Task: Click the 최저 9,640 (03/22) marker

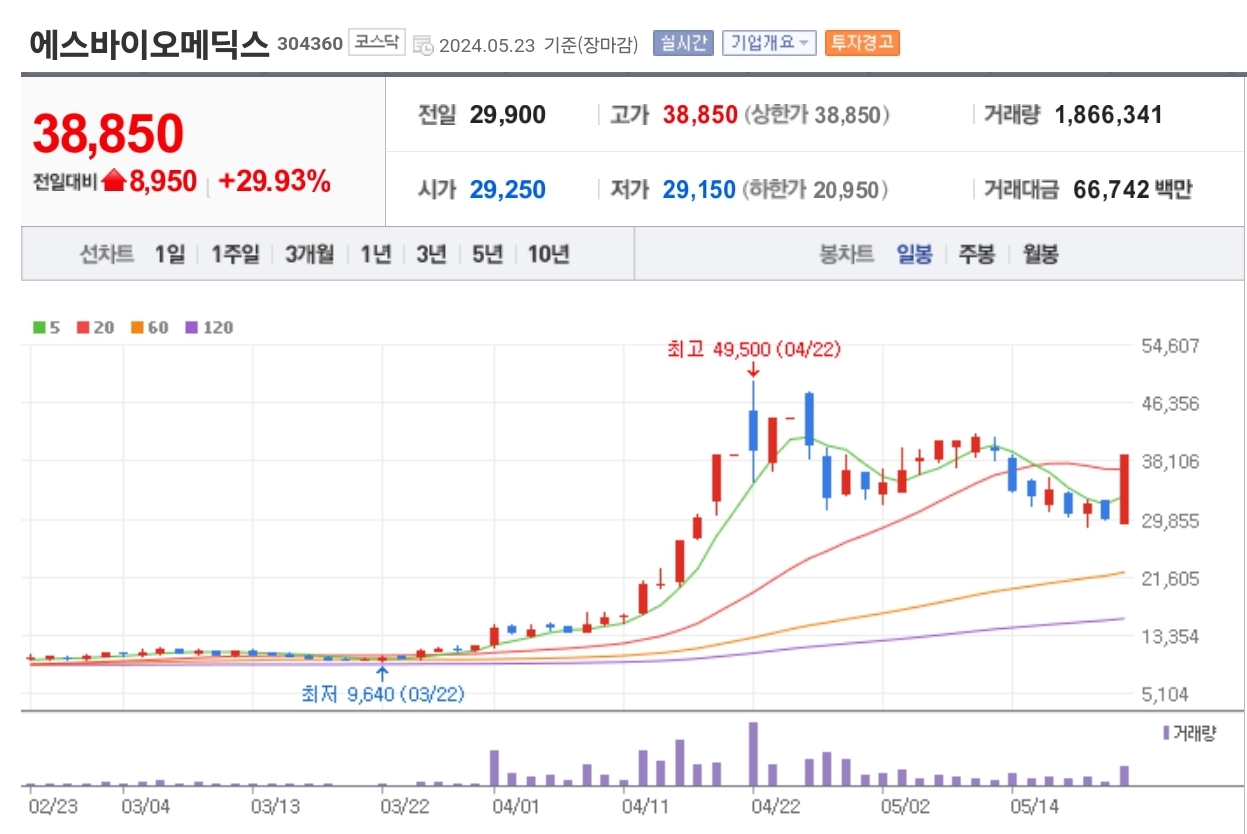Action: point(383,693)
